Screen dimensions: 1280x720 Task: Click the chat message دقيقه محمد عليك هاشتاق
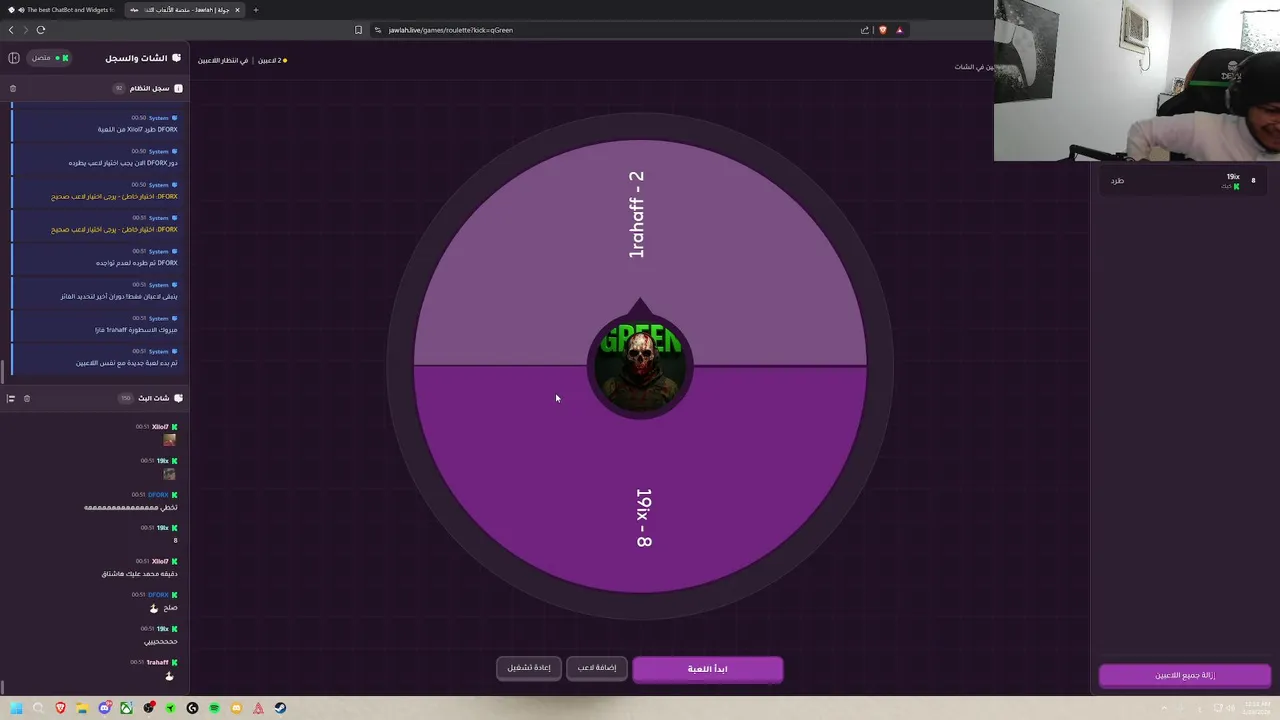(x=139, y=574)
